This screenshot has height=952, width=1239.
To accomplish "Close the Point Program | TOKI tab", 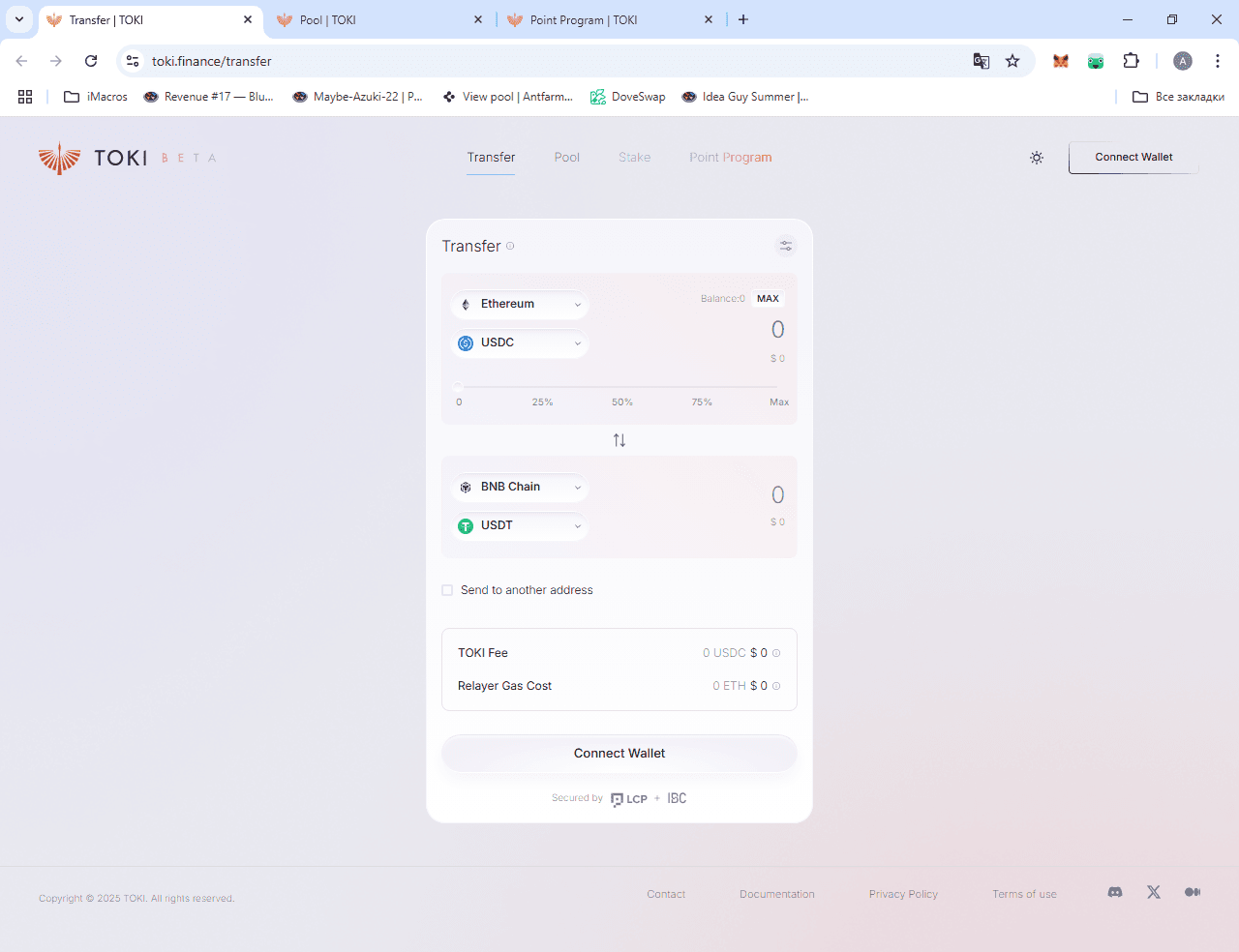I will tap(709, 19).
